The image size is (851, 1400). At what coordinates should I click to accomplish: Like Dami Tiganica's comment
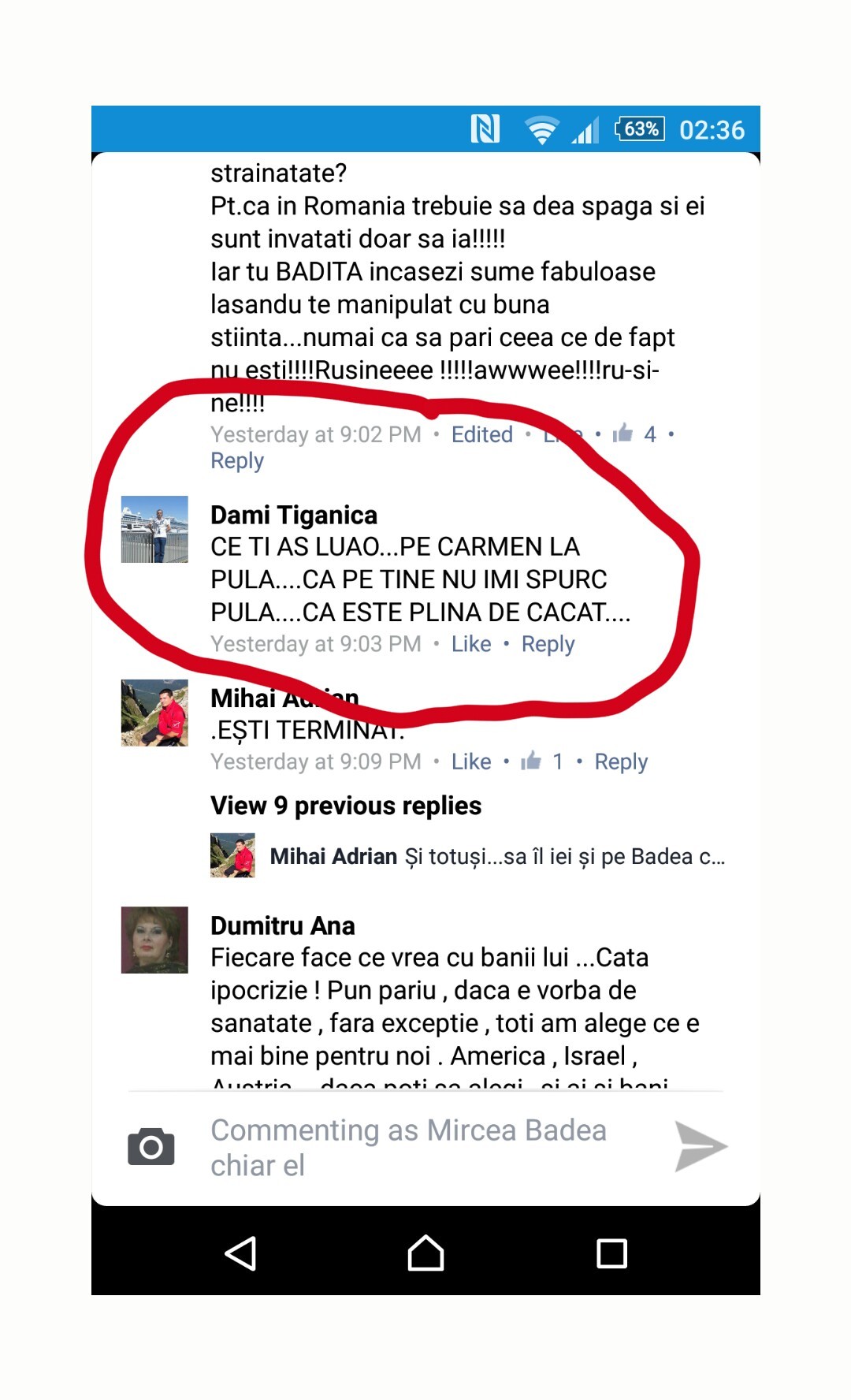click(x=471, y=644)
